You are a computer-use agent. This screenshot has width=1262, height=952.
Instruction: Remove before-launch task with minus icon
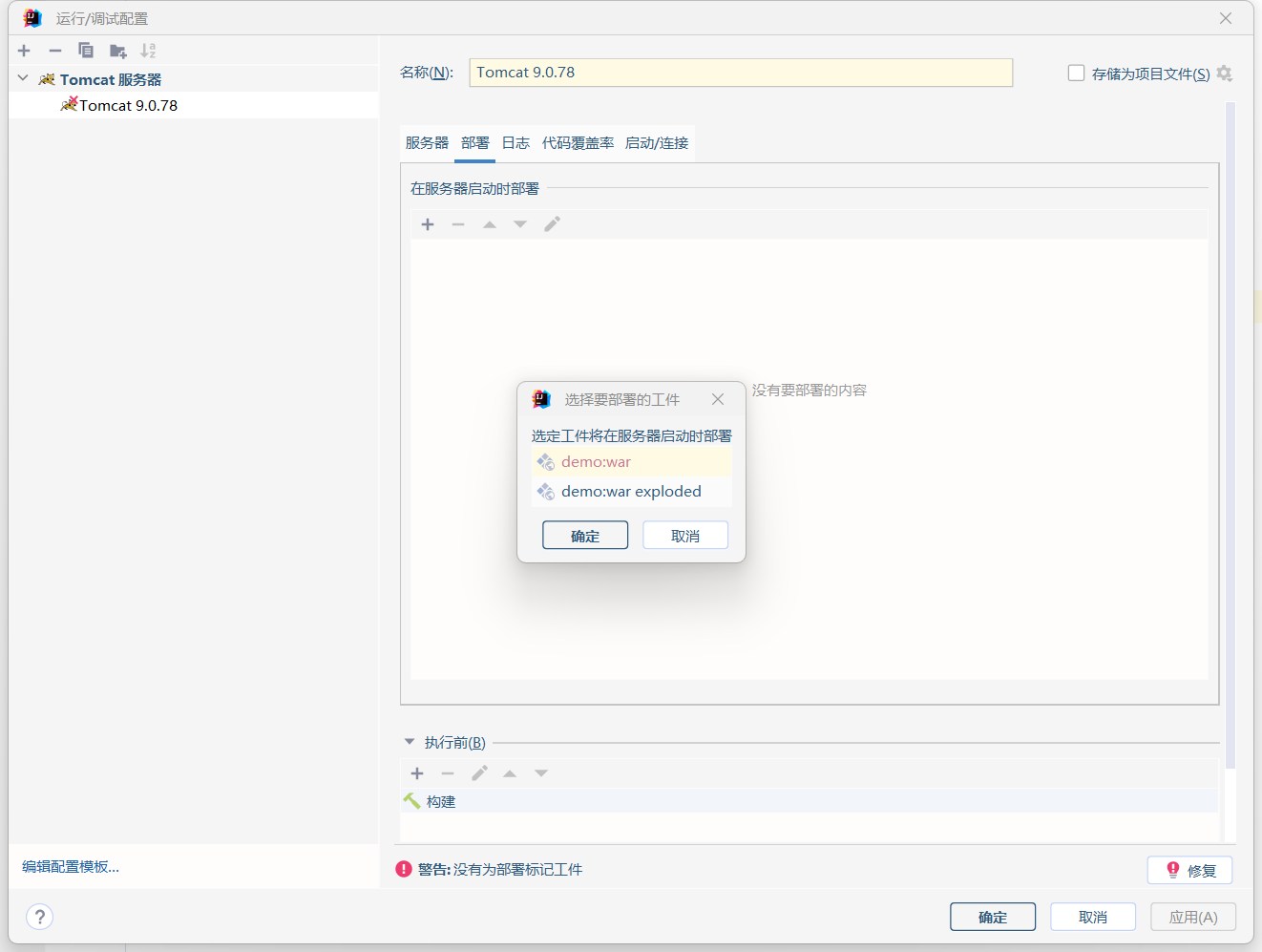(x=448, y=773)
